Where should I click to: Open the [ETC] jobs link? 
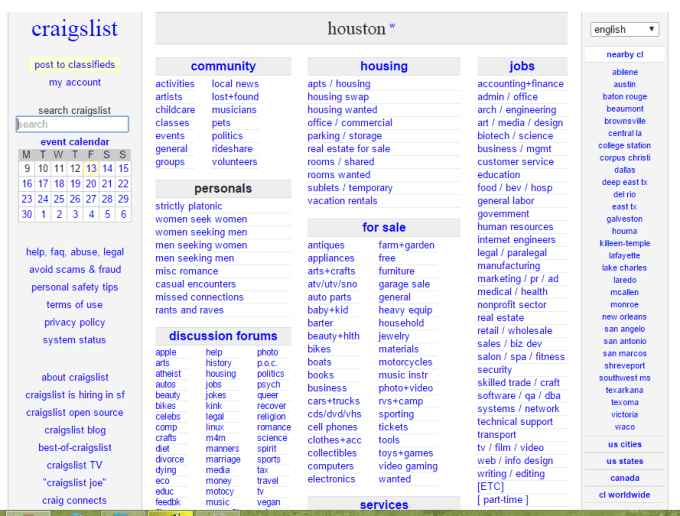pyautogui.click(x=490, y=487)
